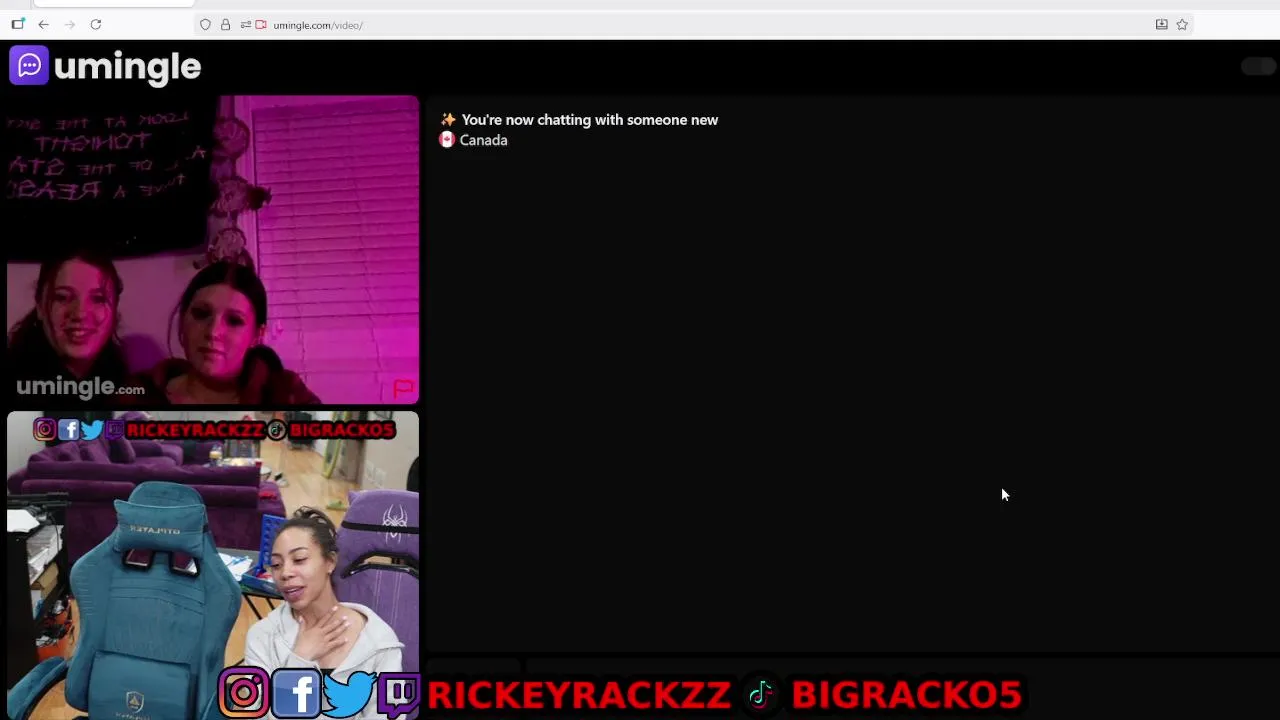The width and height of the screenshot is (1280, 720).
Task: Toggle the dark switch at top right
Action: (x=1258, y=66)
